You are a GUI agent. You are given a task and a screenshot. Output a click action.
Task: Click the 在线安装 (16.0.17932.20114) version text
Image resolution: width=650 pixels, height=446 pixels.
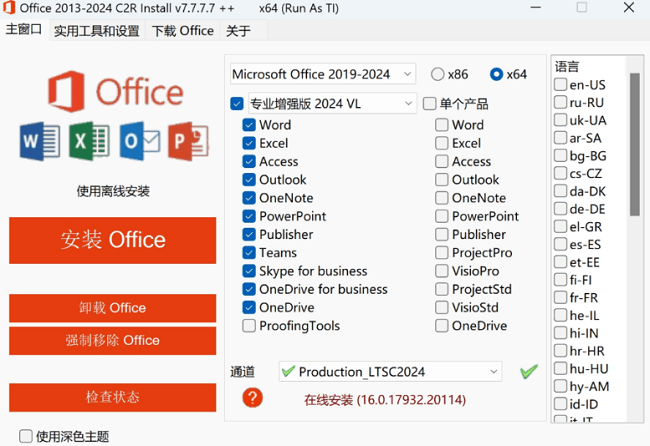click(x=385, y=400)
